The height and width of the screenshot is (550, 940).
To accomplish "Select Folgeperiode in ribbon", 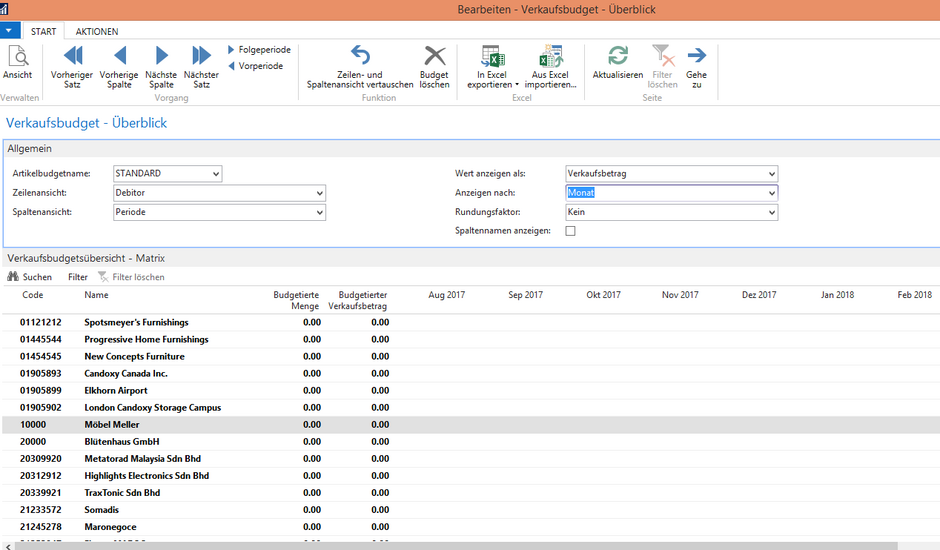I will pos(259,50).
